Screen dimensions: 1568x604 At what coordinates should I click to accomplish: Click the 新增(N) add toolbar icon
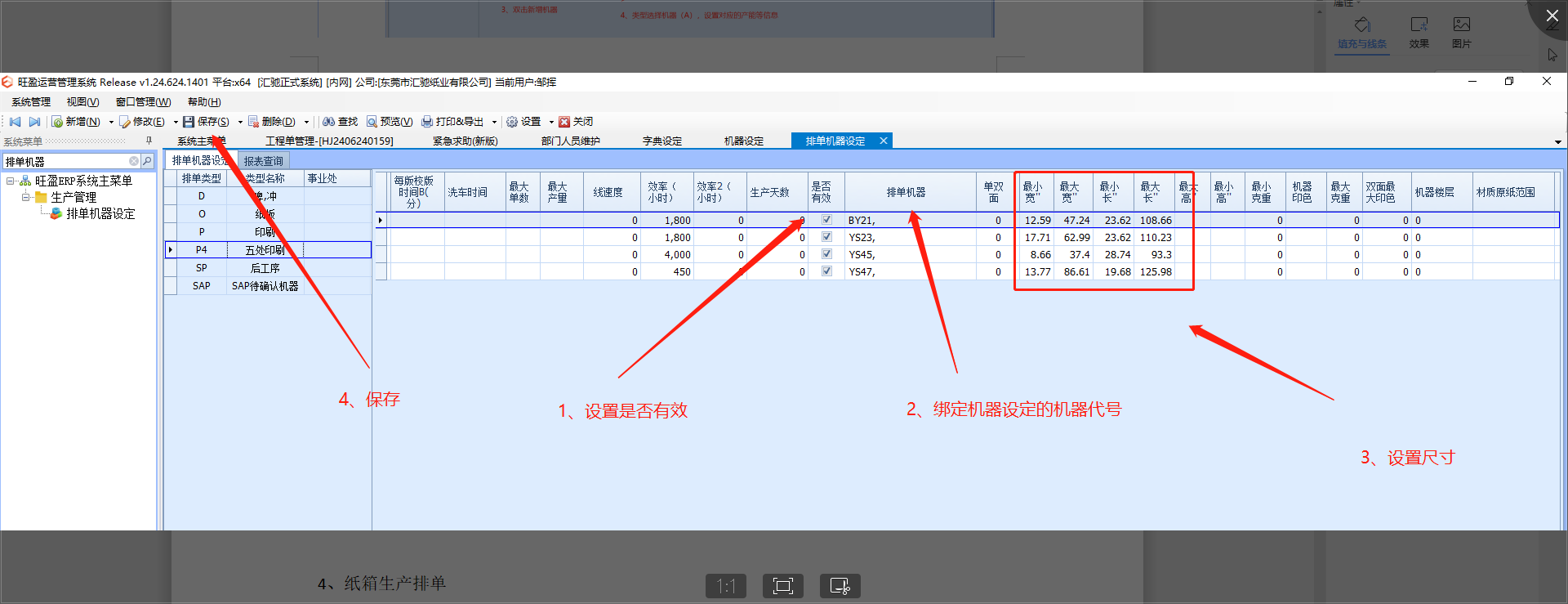(57, 122)
